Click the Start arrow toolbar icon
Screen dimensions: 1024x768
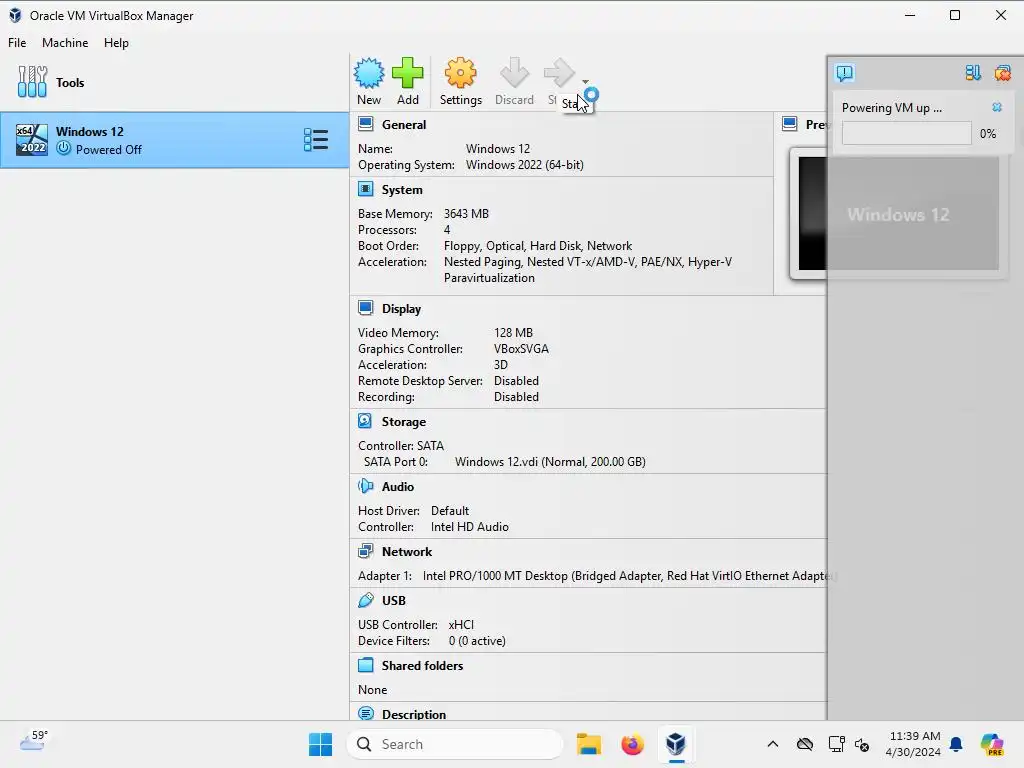[x=559, y=73]
